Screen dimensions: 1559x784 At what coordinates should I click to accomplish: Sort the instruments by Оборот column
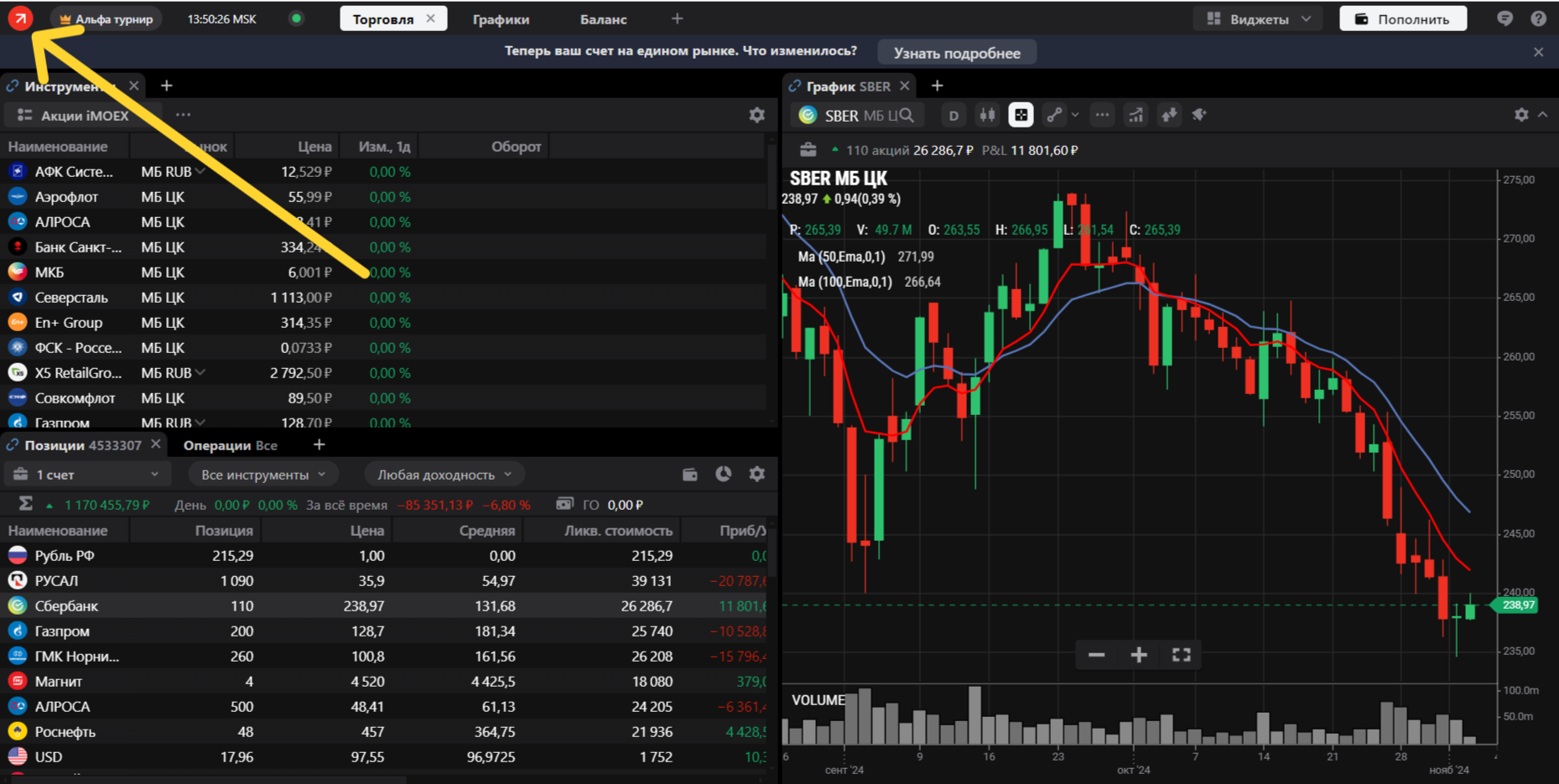click(x=516, y=147)
